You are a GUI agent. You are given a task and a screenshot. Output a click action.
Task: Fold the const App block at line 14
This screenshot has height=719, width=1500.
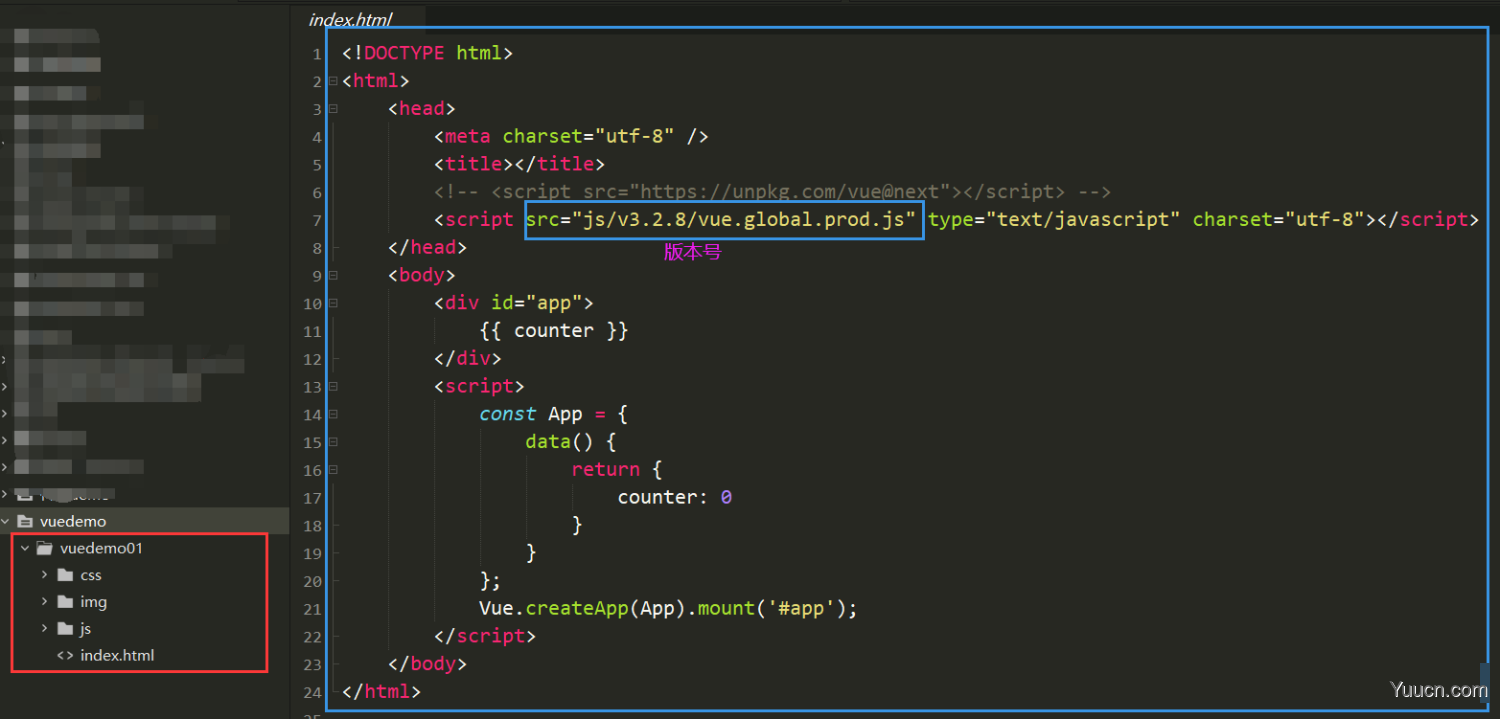coord(333,414)
